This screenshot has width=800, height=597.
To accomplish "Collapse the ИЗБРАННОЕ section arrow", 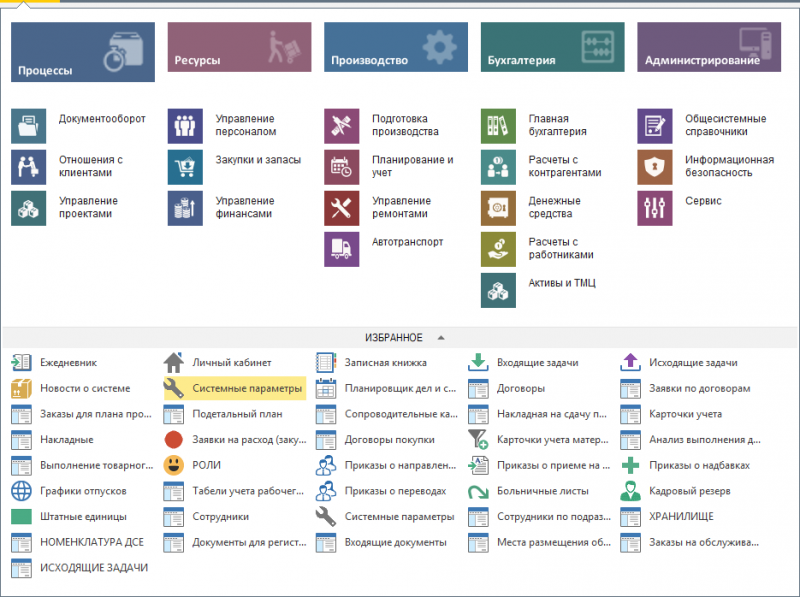I will [x=441, y=338].
